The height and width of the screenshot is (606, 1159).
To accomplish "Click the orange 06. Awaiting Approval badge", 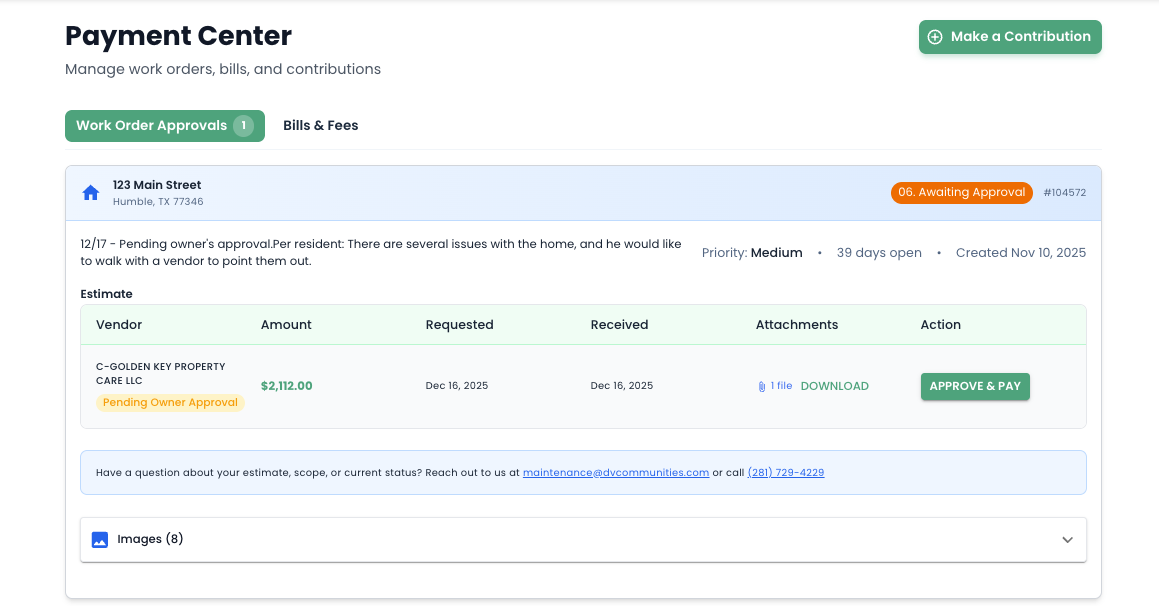I will 961,192.
